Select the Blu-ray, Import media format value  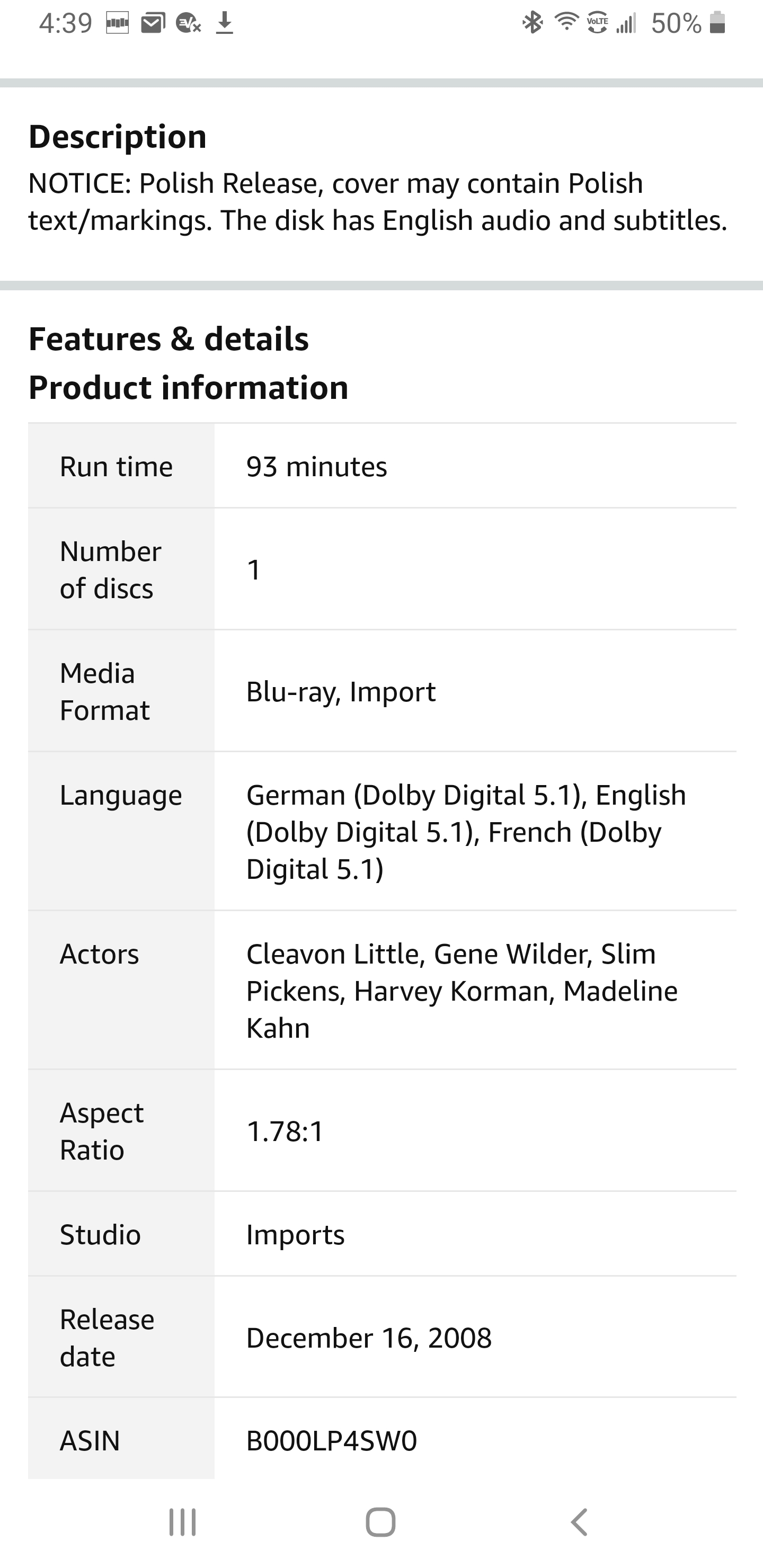(341, 691)
